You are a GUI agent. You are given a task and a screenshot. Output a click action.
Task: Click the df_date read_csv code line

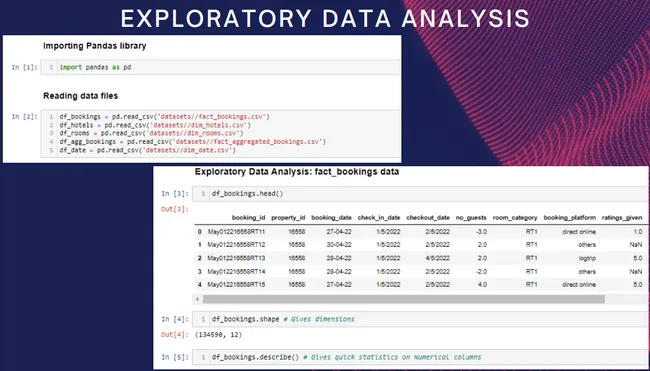tap(148, 150)
